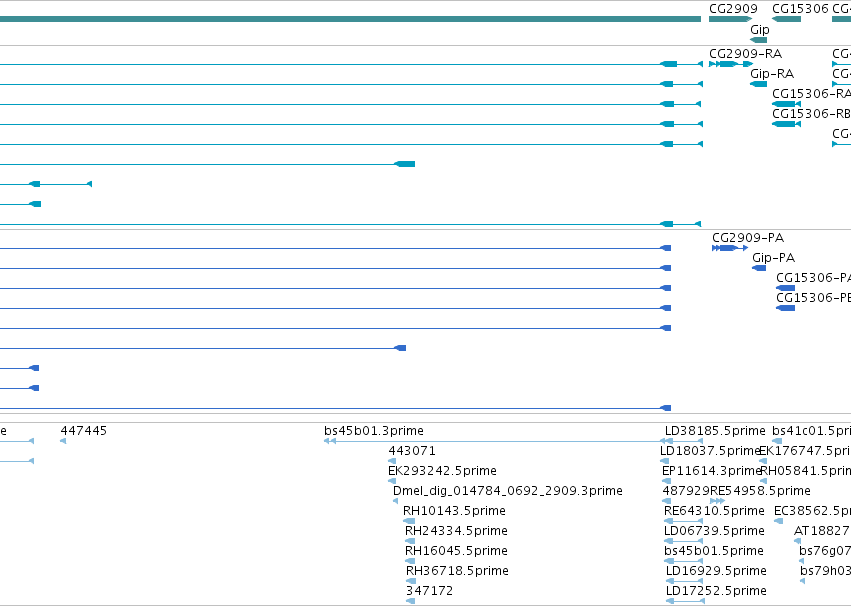Select EST feature 447445
Screen dimensions: 851x606
84,431
